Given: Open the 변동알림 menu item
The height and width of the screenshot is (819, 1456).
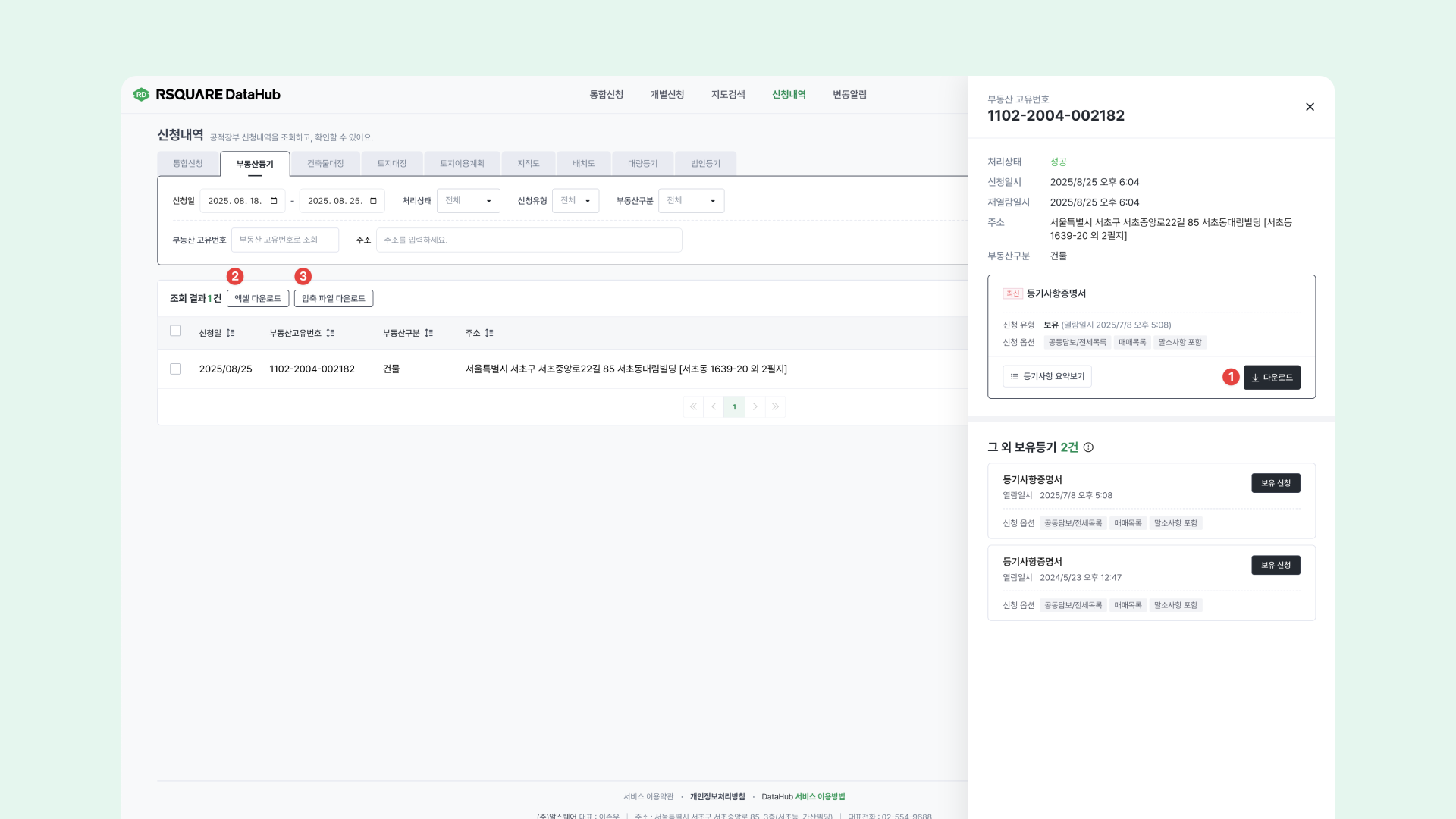Looking at the screenshot, I should pyautogui.click(x=849, y=95).
